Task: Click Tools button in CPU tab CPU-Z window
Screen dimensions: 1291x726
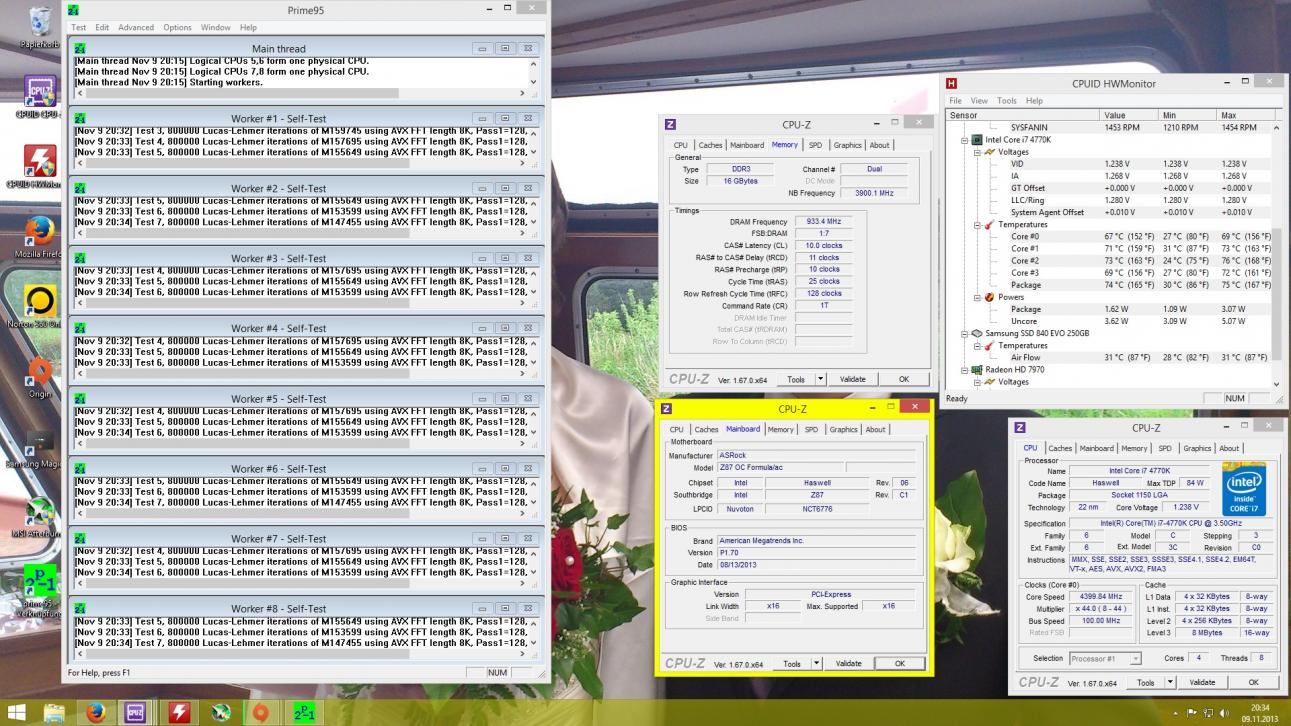Action: pyautogui.click(x=1144, y=682)
